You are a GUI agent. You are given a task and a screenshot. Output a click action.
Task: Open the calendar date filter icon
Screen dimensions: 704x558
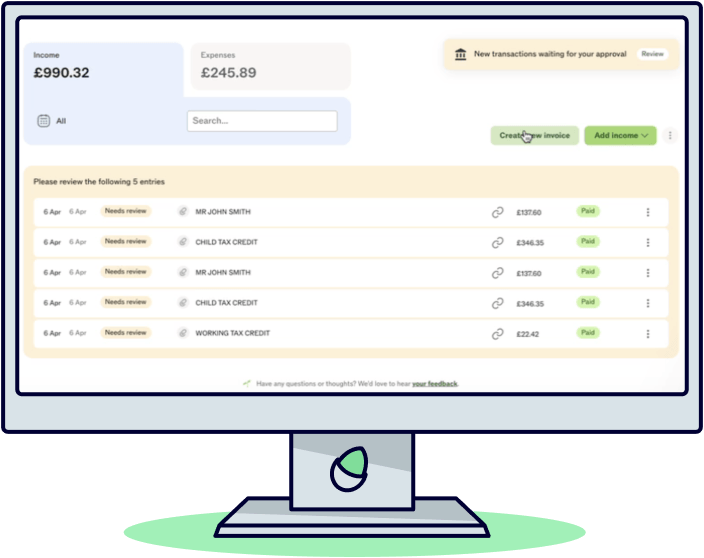[44, 121]
